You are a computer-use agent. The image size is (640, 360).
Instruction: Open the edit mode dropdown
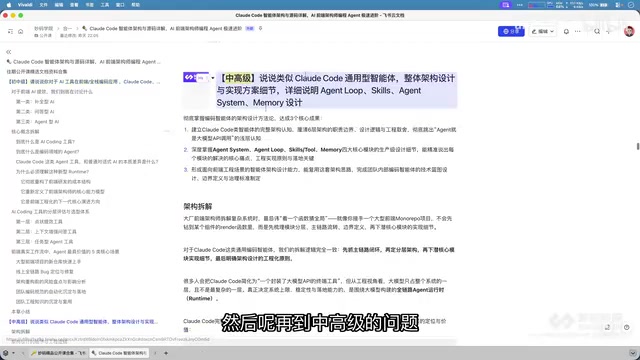[542, 31]
